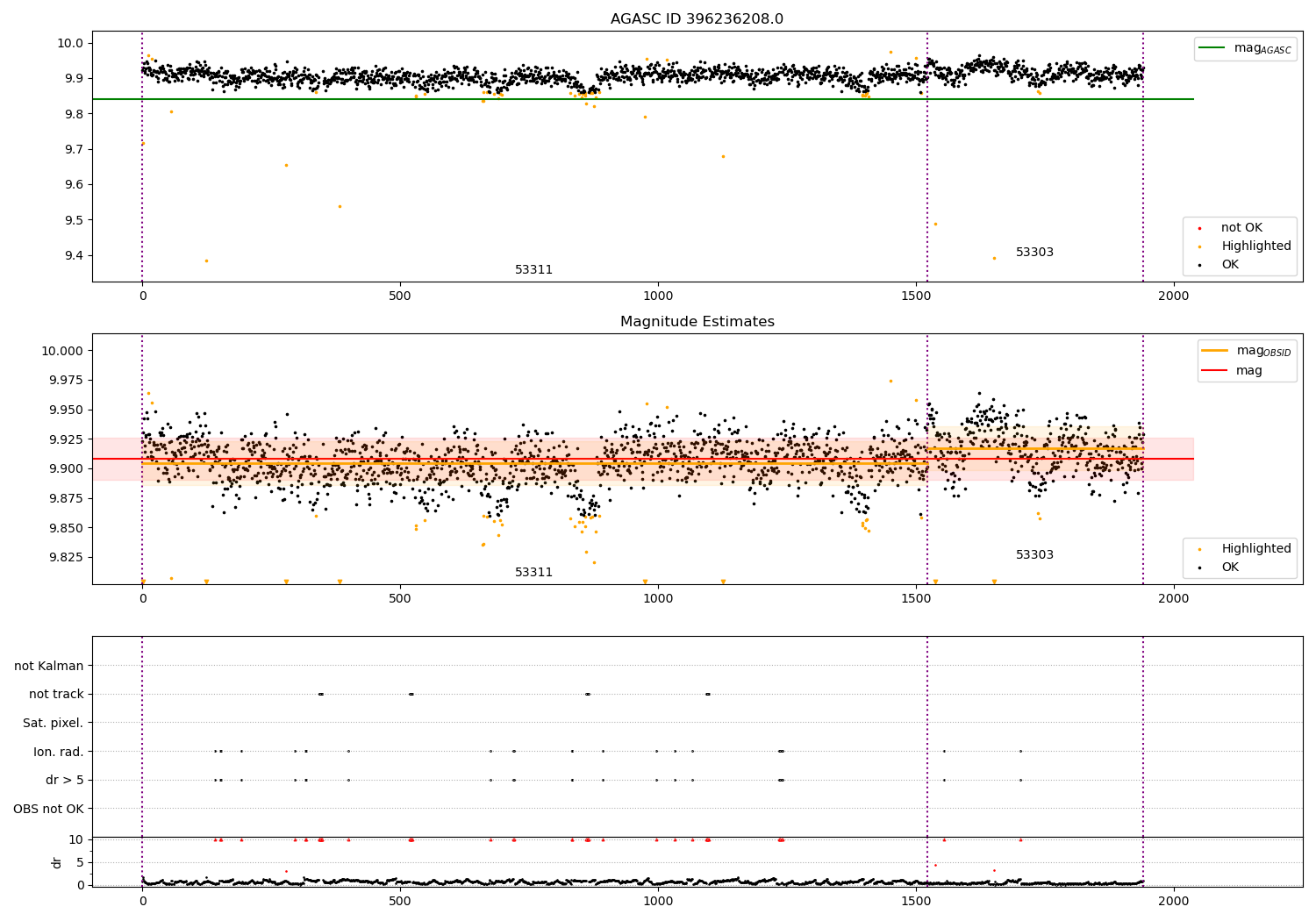
Task: Click the 53311 label in top plot
Action: pos(533,270)
